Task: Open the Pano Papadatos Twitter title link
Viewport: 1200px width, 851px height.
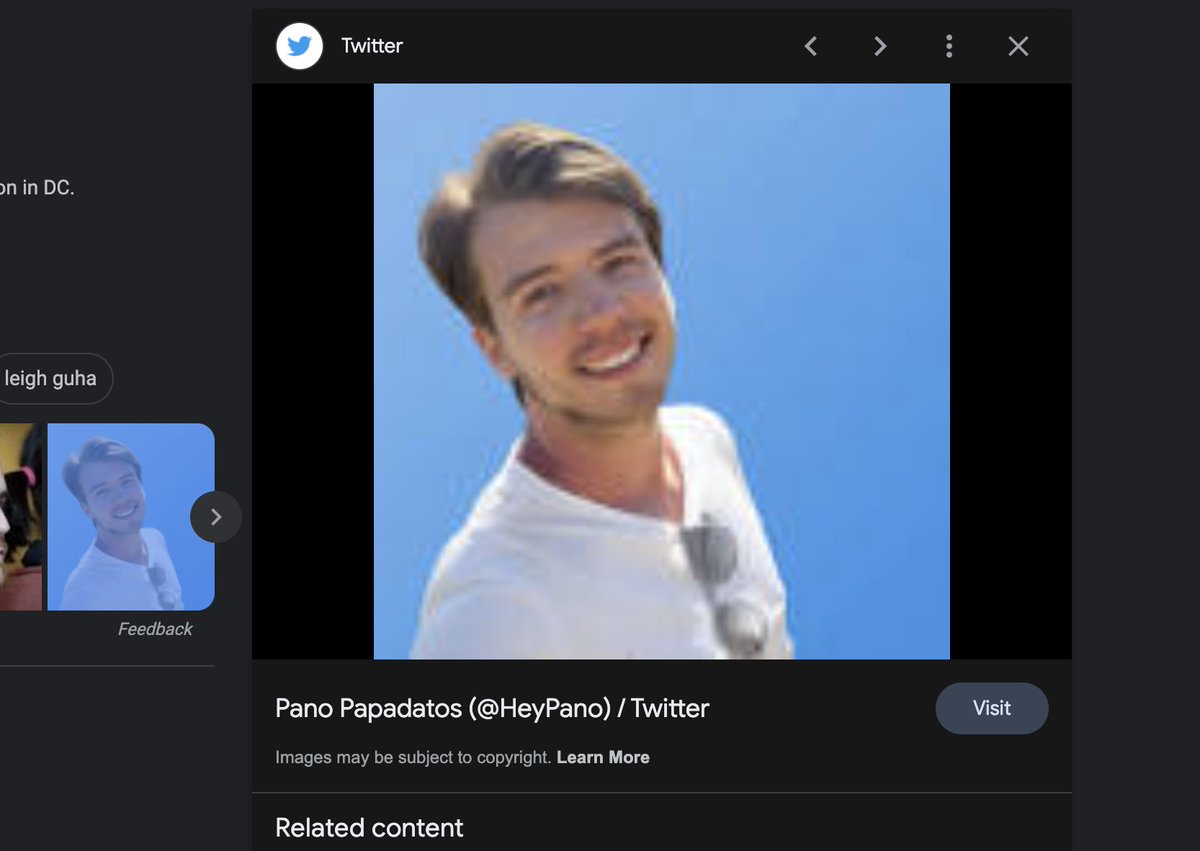Action: coord(492,708)
